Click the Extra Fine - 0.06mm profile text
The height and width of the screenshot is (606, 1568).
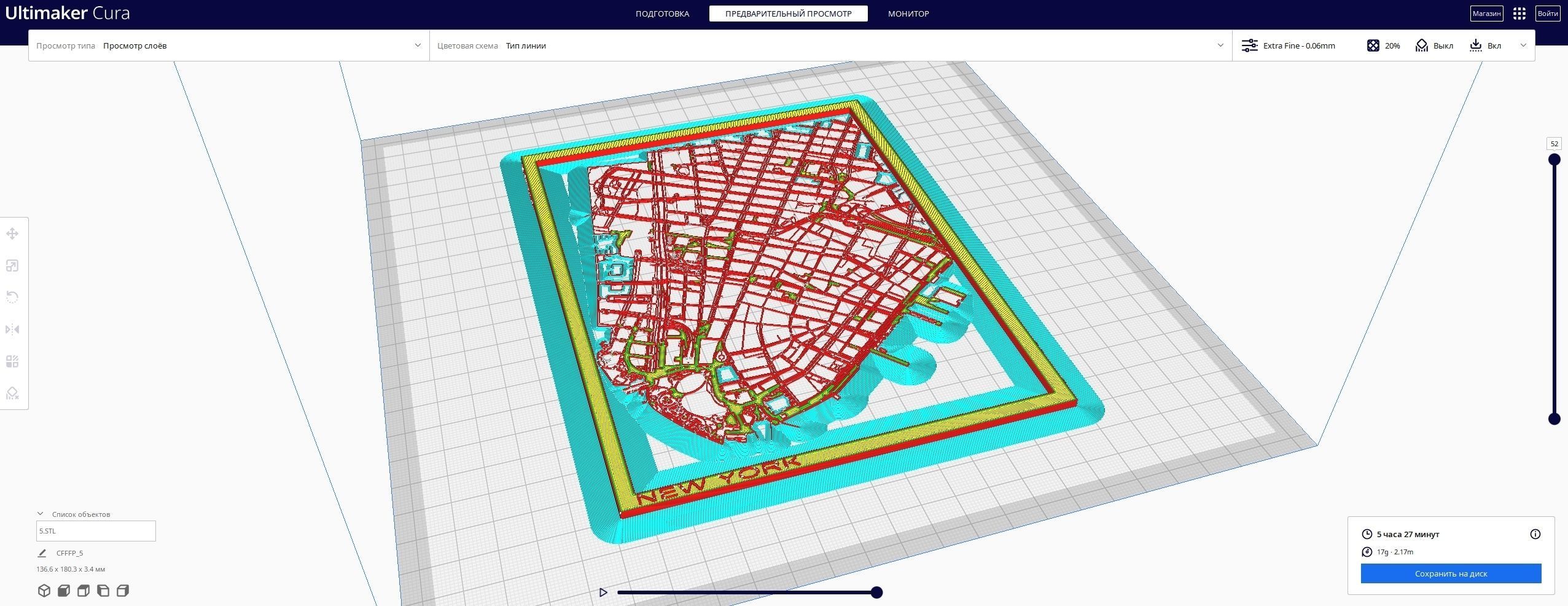coord(1298,45)
